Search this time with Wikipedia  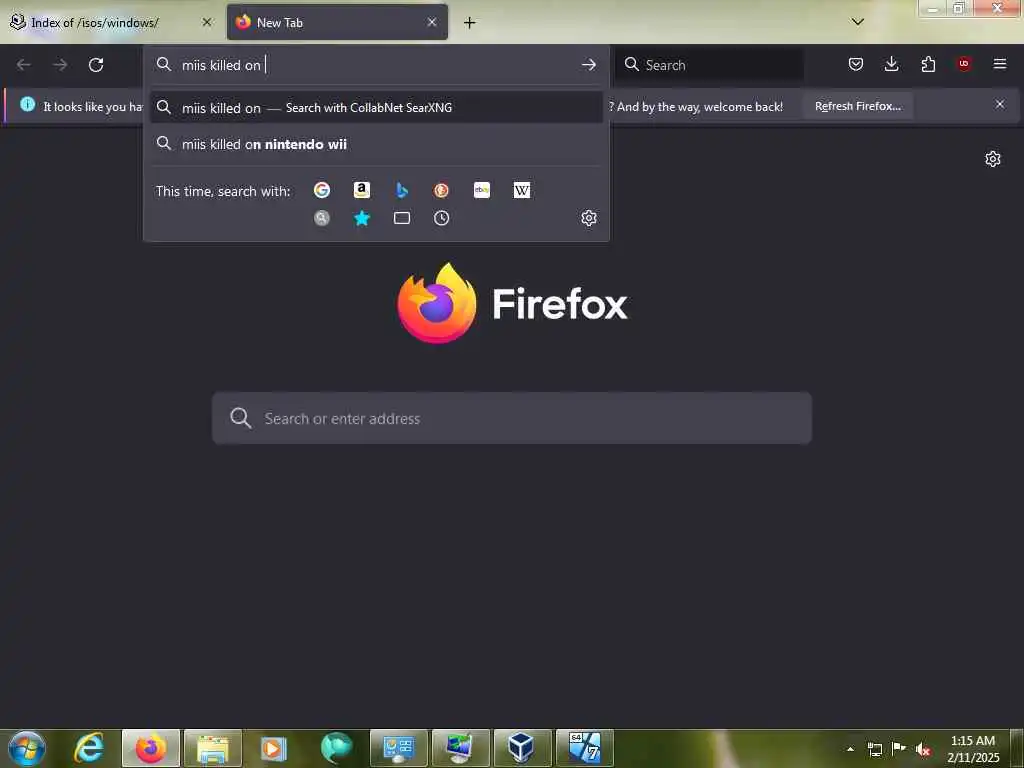click(522, 190)
